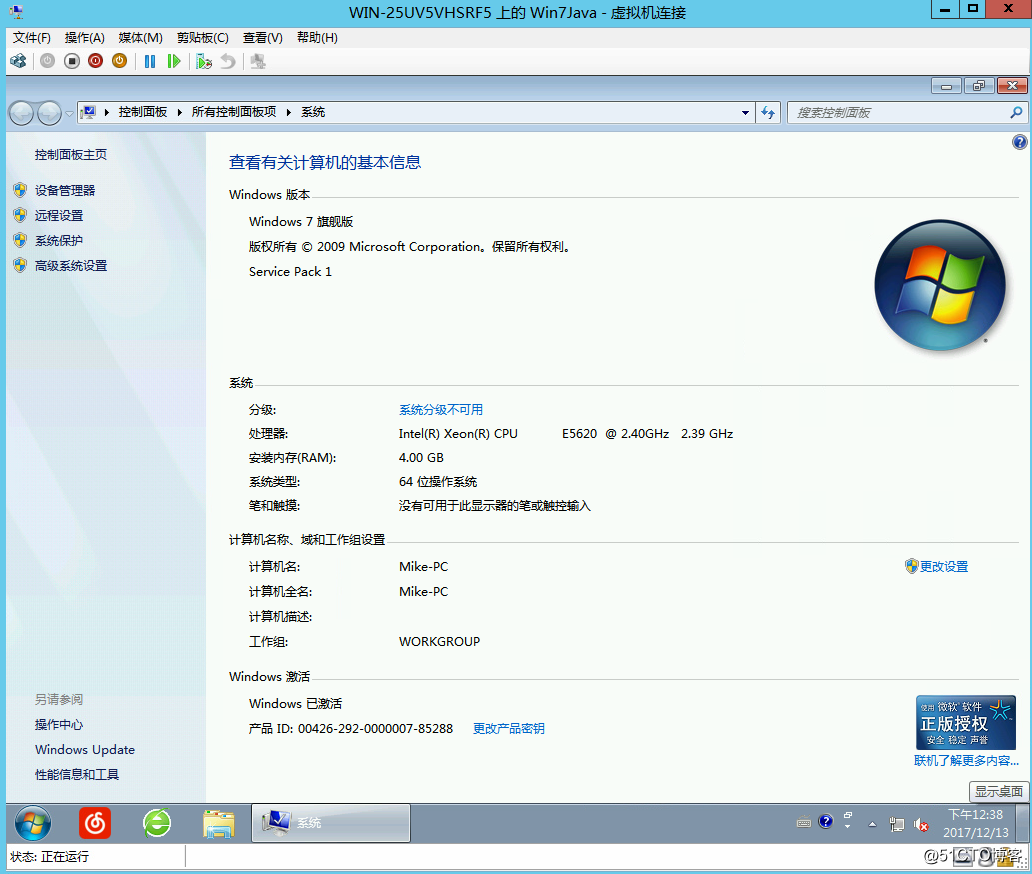Open the 剪贴板(C) menu
The image size is (1032, 874).
pyautogui.click(x=203, y=38)
